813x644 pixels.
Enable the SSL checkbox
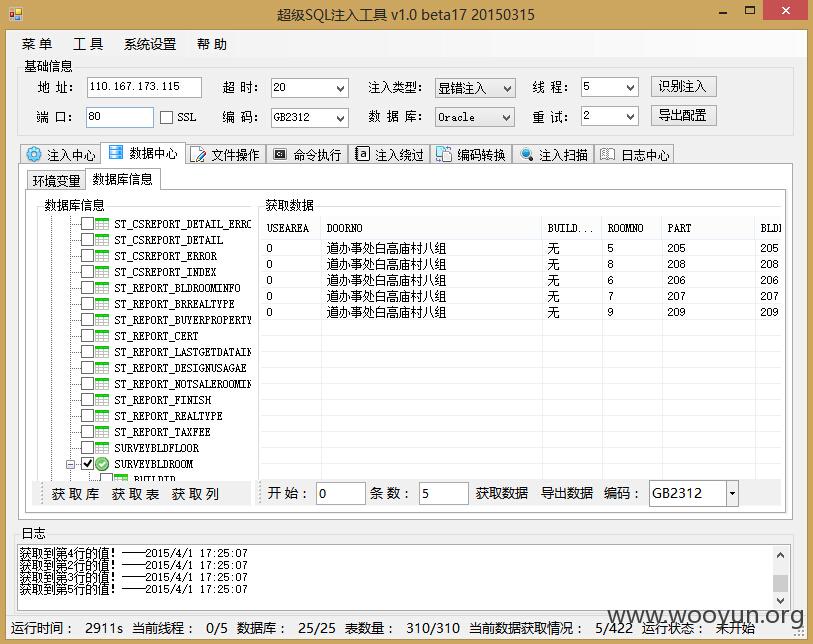point(166,118)
